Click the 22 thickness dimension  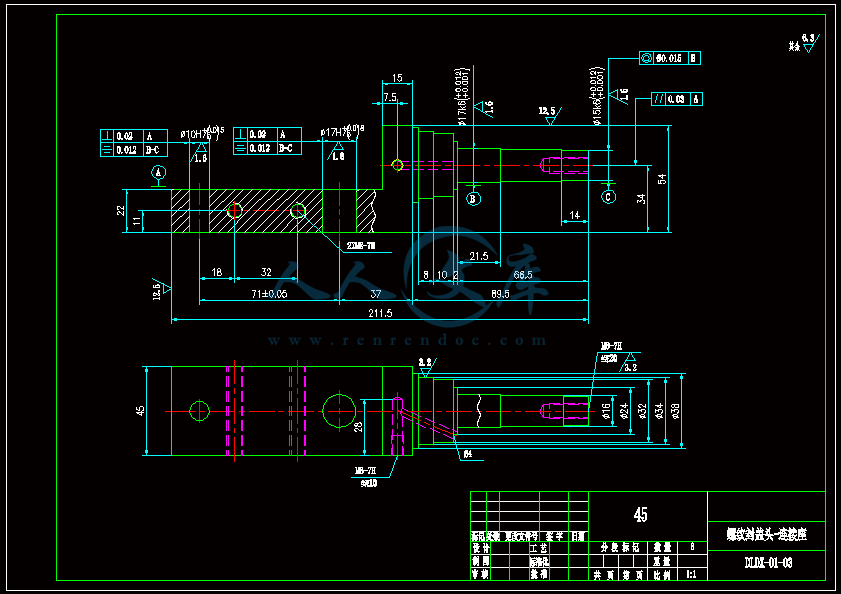click(x=121, y=210)
